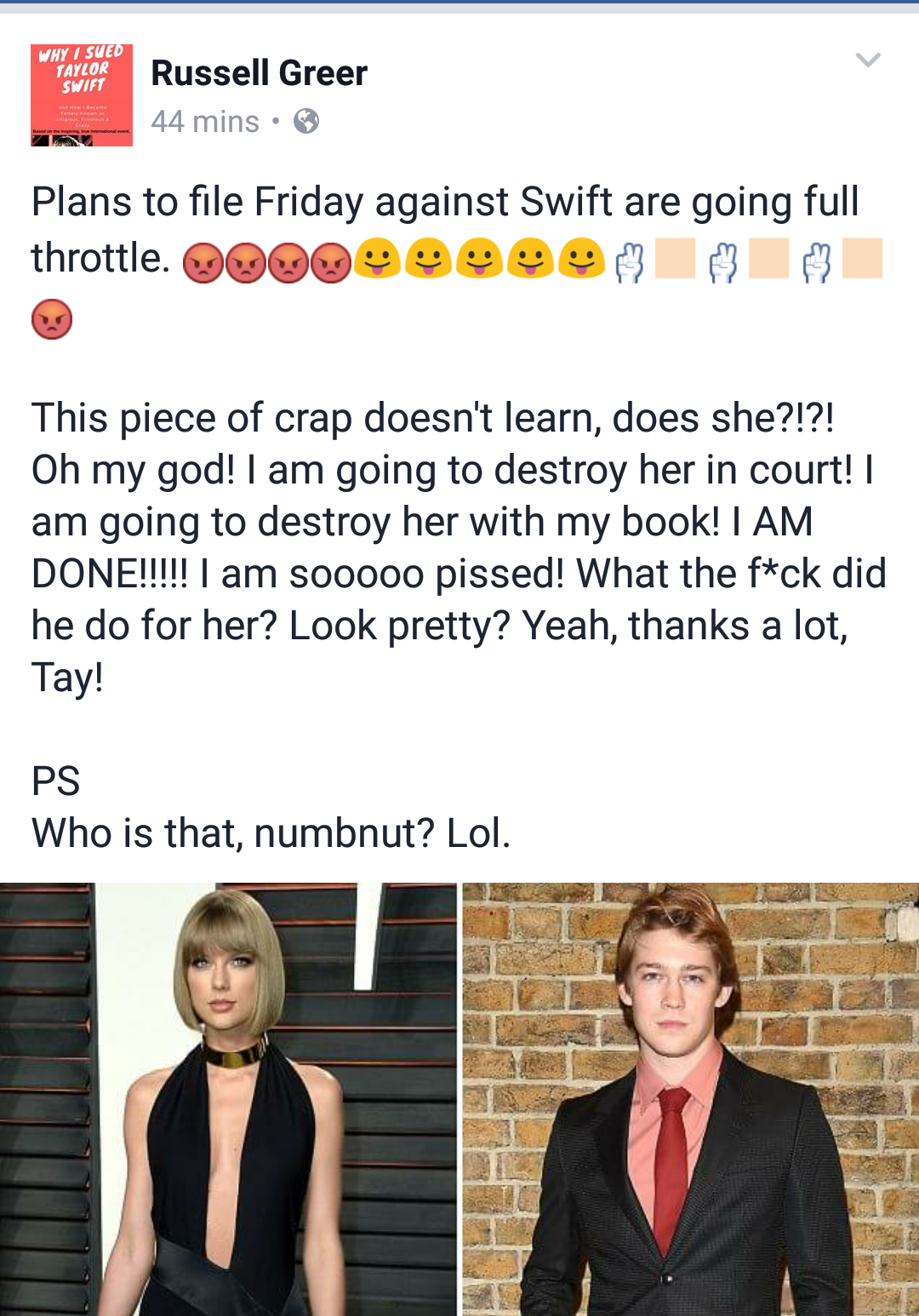
Task: Select the first skin-tone square swatch
Action: pos(676,259)
